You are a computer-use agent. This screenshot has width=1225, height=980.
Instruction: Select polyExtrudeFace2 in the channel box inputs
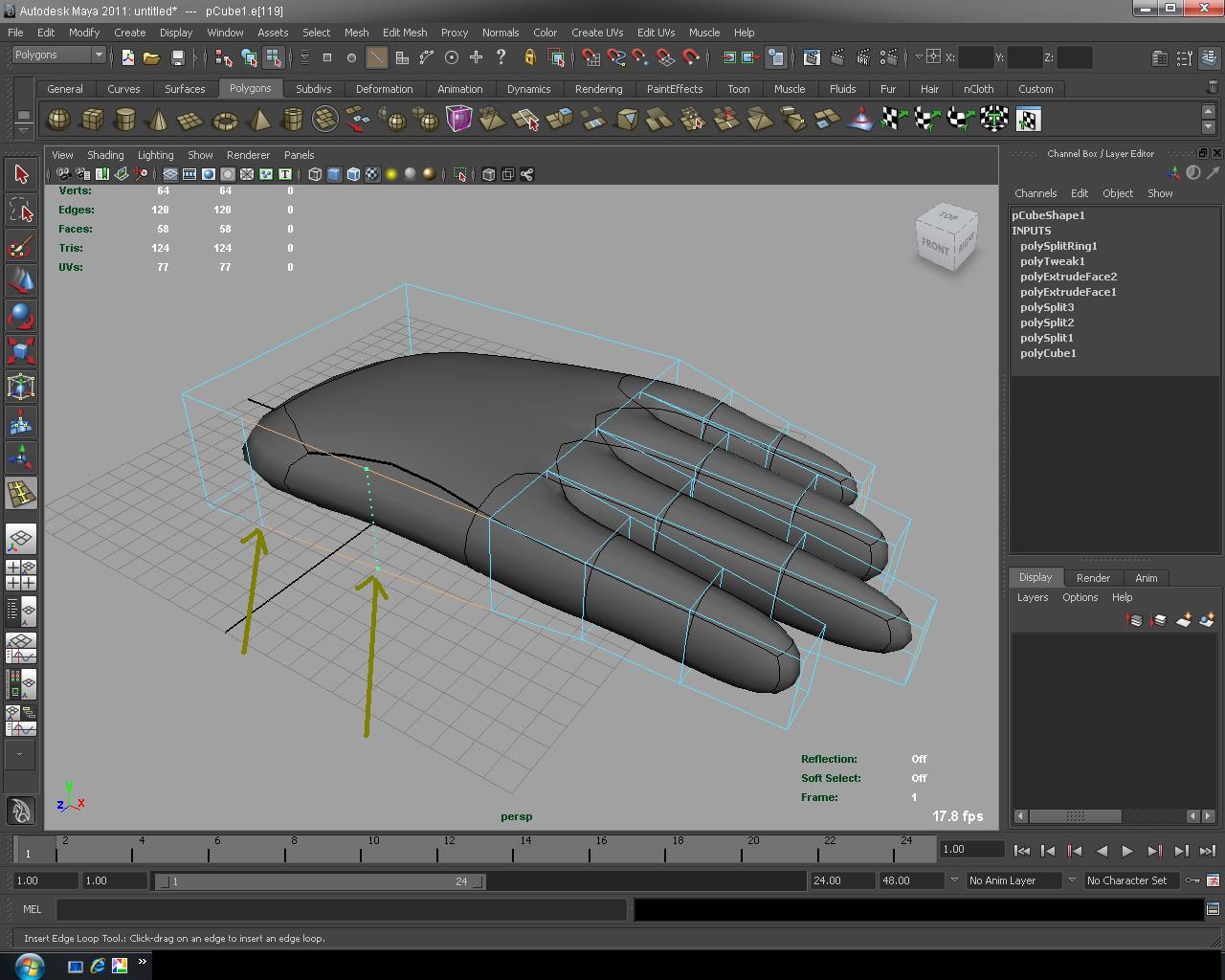coord(1068,277)
